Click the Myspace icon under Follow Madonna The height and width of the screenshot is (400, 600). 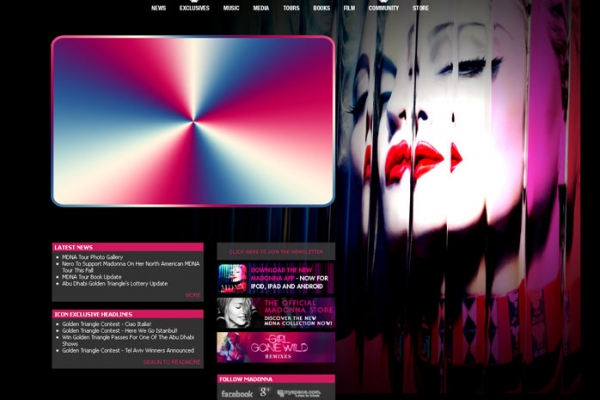click(x=299, y=393)
